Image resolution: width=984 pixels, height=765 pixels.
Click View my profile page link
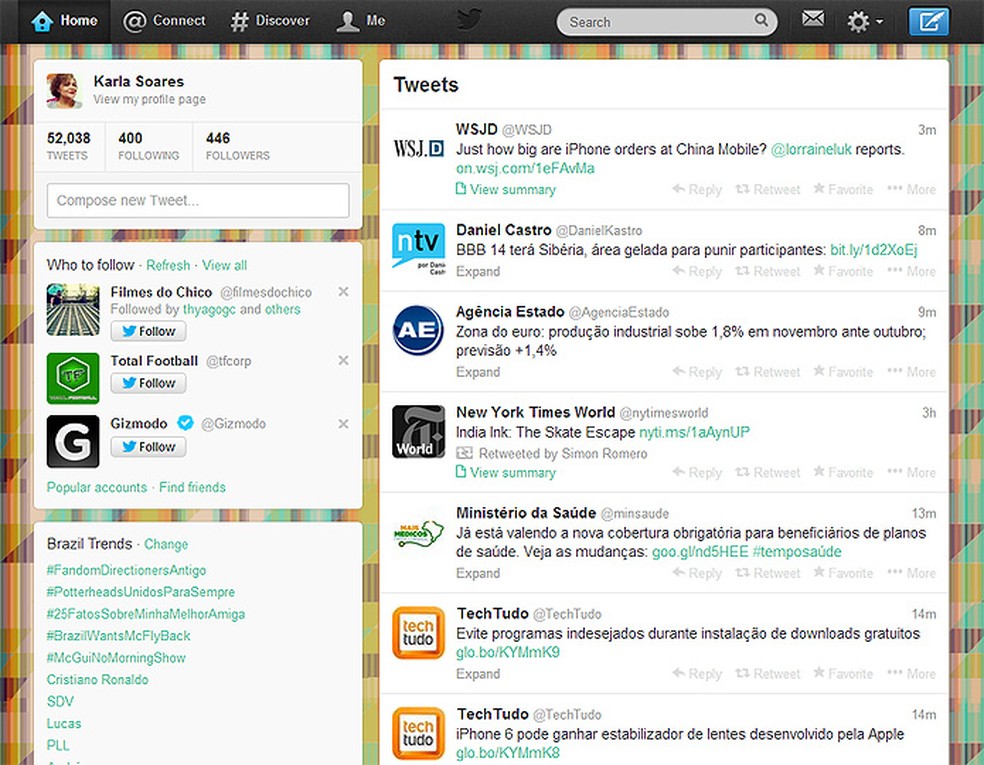tap(149, 99)
